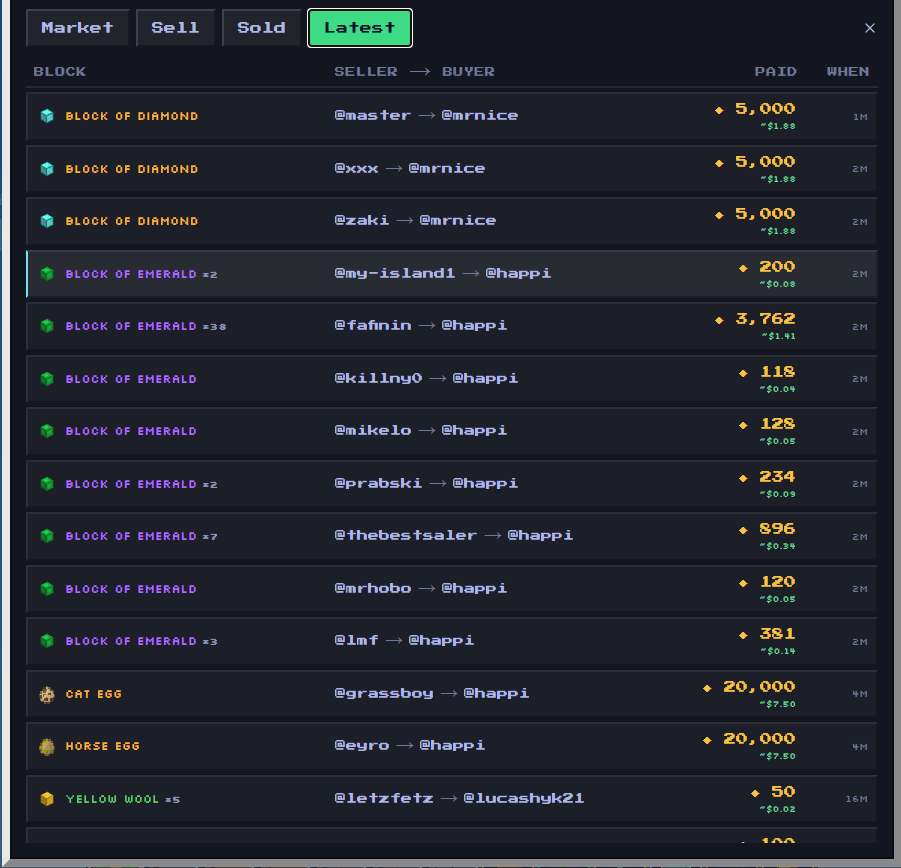Image resolution: width=901 pixels, height=868 pixels.
Task: Open seller @prabski profile link
Action: (x=378, y=483)
